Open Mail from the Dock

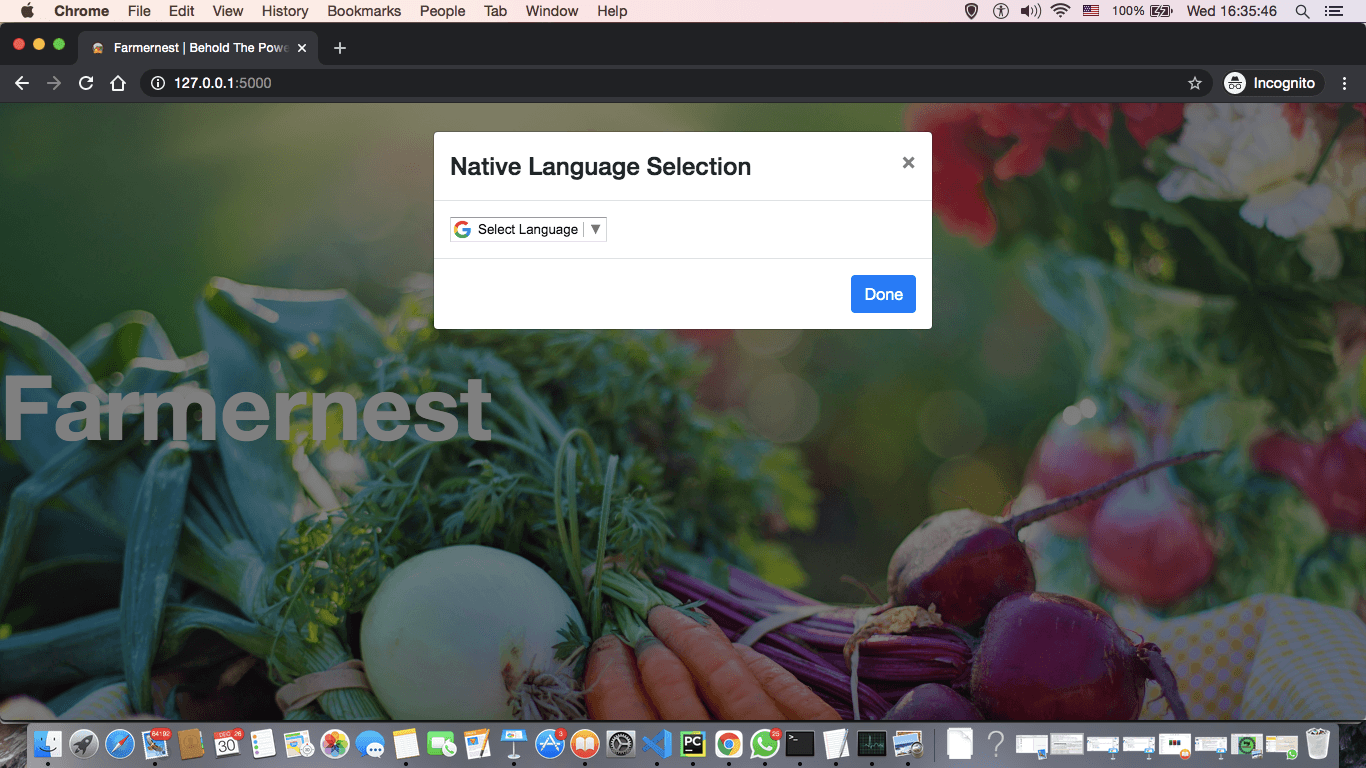pos(156,743)
